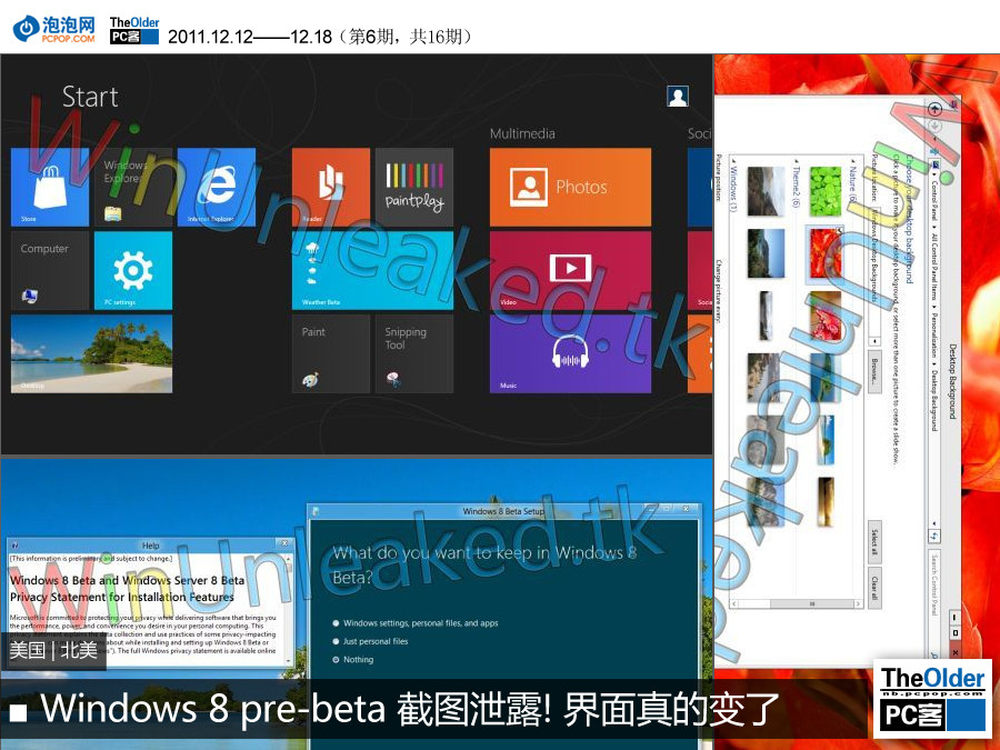Launch the Internet Explorer tile
This screenshot has height=750, width=1000.
click(x=216, y=187)
